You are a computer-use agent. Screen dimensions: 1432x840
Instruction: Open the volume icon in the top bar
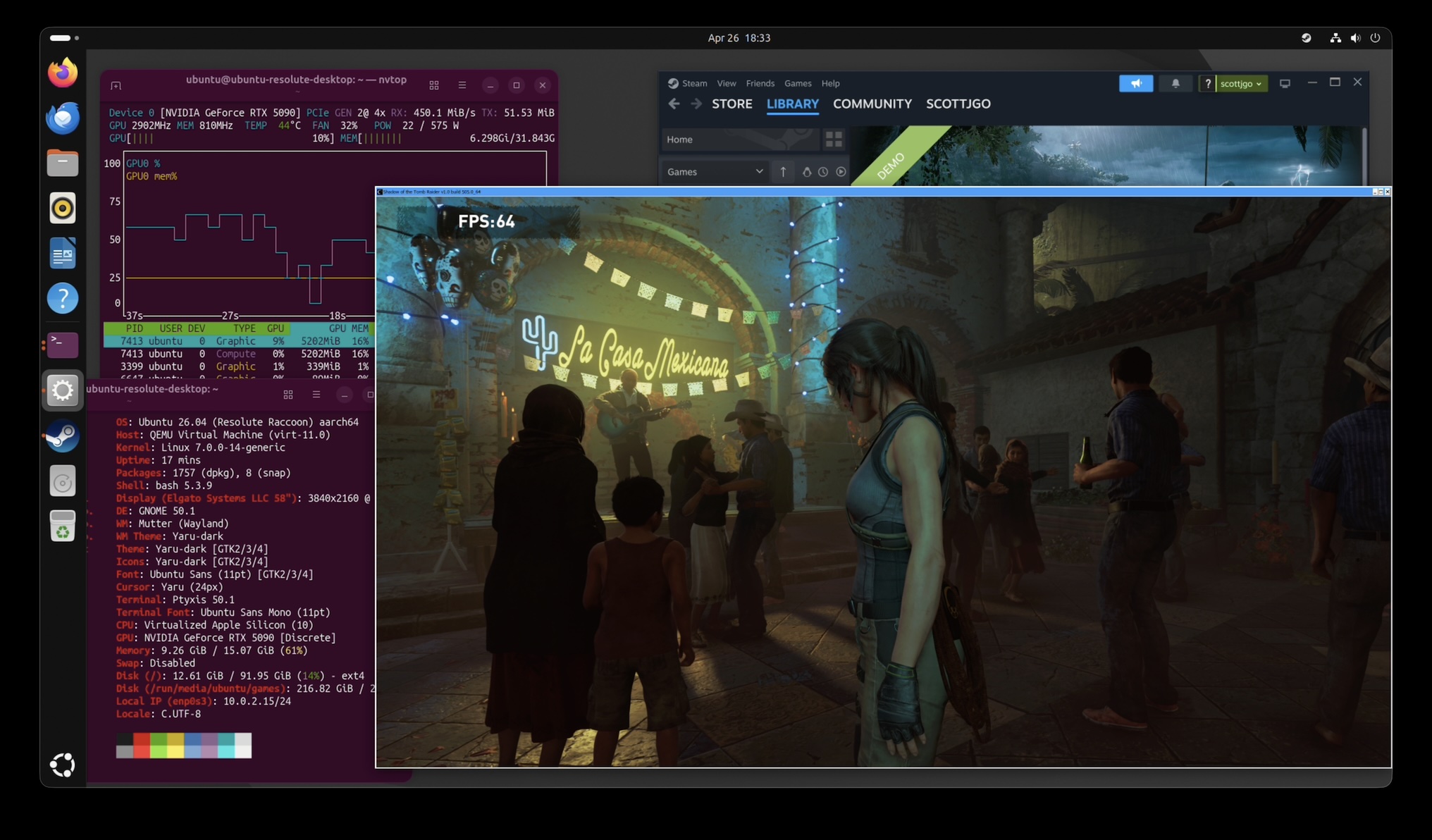click(x=1355, y=38)
